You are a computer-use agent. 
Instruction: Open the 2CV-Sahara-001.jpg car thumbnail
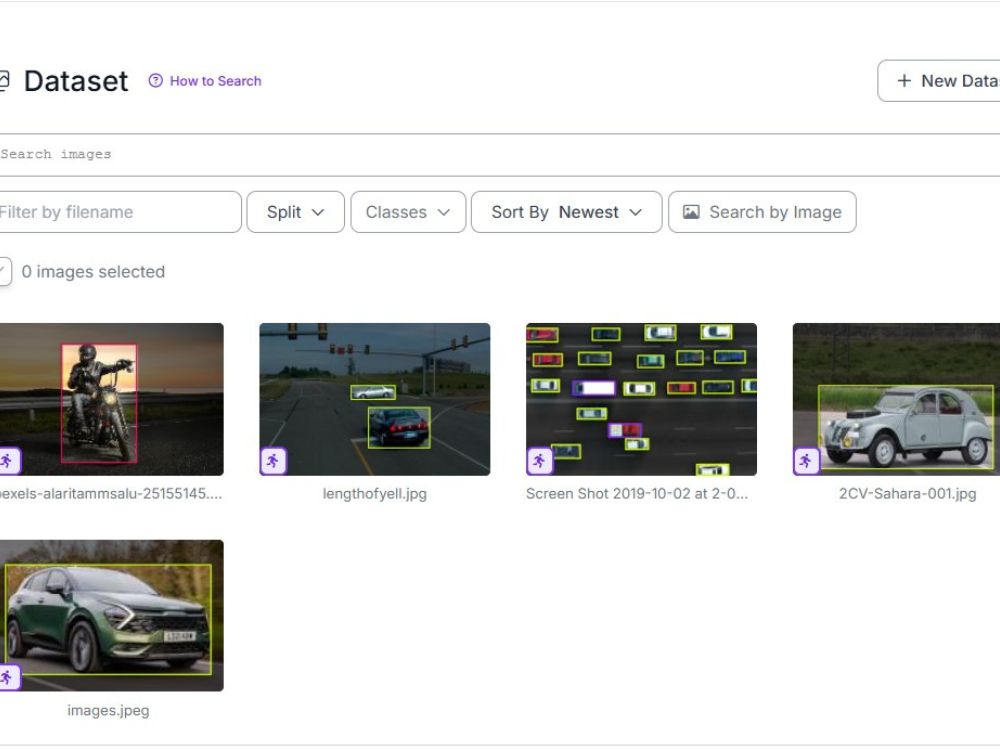(896, 399)
